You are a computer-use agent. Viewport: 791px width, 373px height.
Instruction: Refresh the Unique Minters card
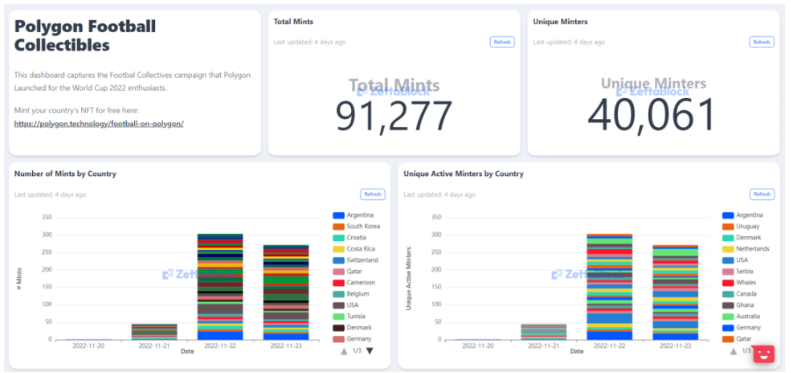762,42
